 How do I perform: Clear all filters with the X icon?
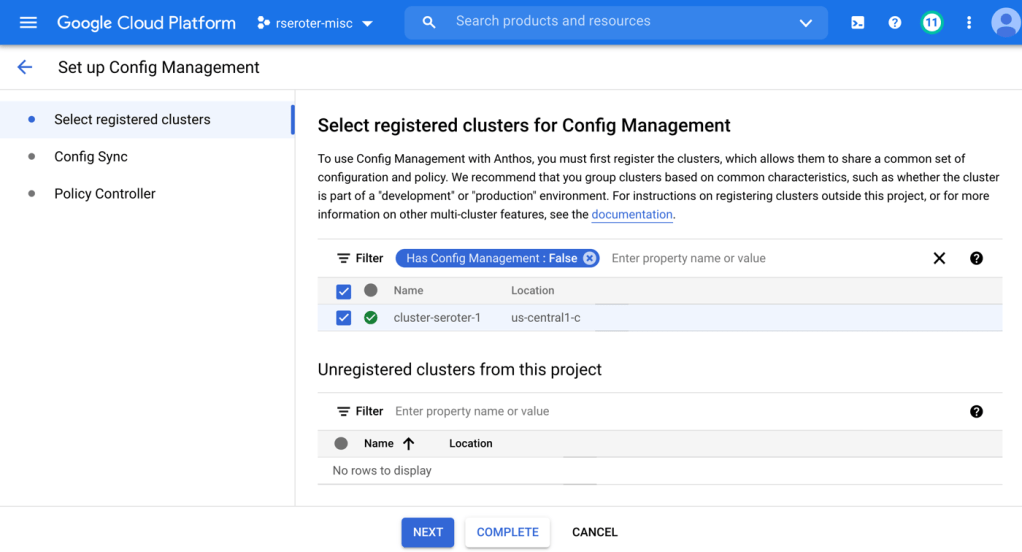pyautogui.click(x=939, y=258)
